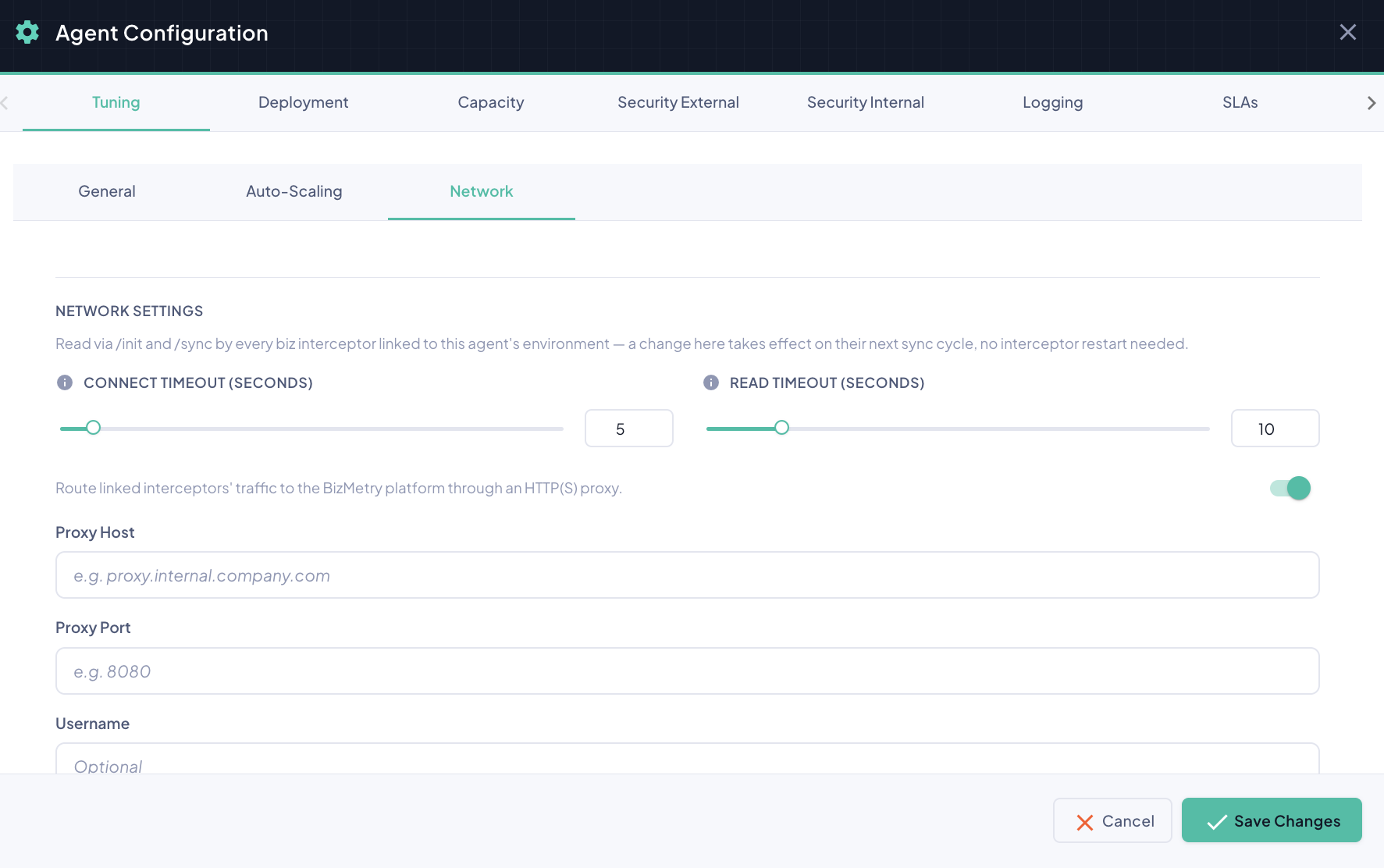
Task: Switch to the Capacity tab
Action: 491,103
